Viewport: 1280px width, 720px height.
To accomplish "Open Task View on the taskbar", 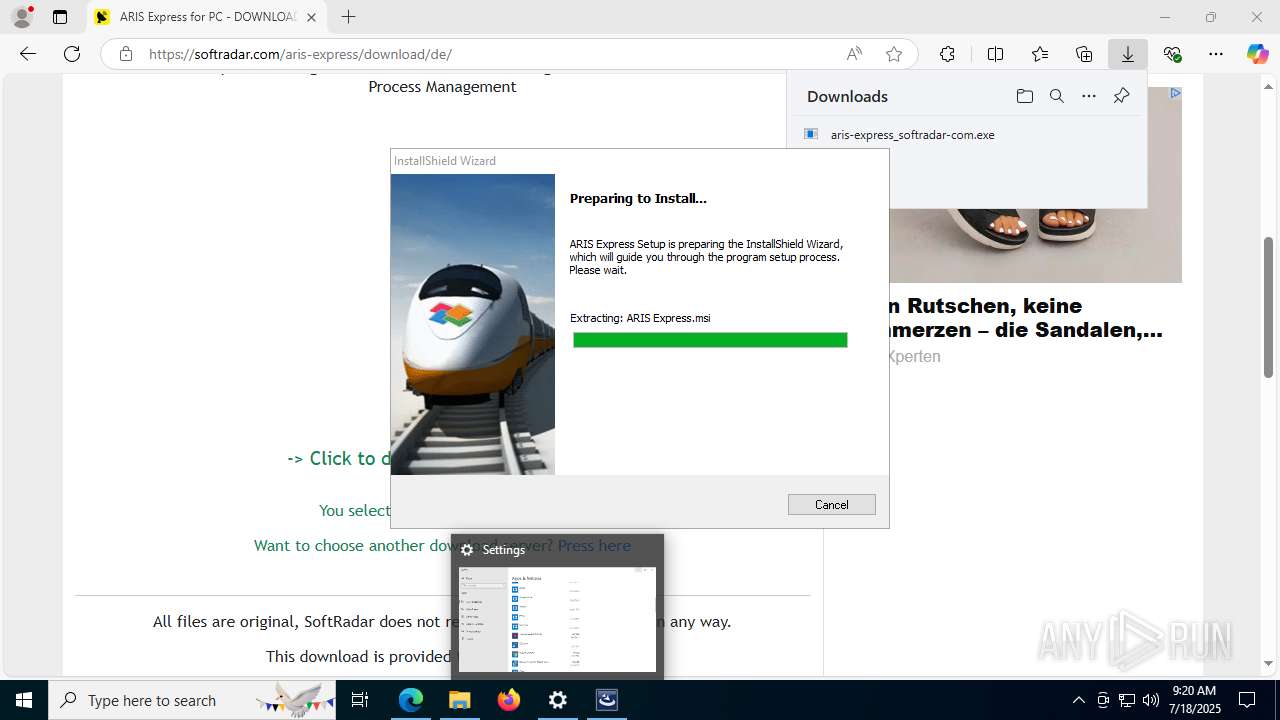I will point(360,700).
